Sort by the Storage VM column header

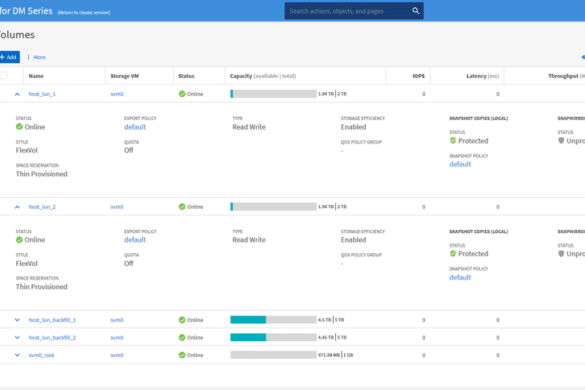point(125,76)
